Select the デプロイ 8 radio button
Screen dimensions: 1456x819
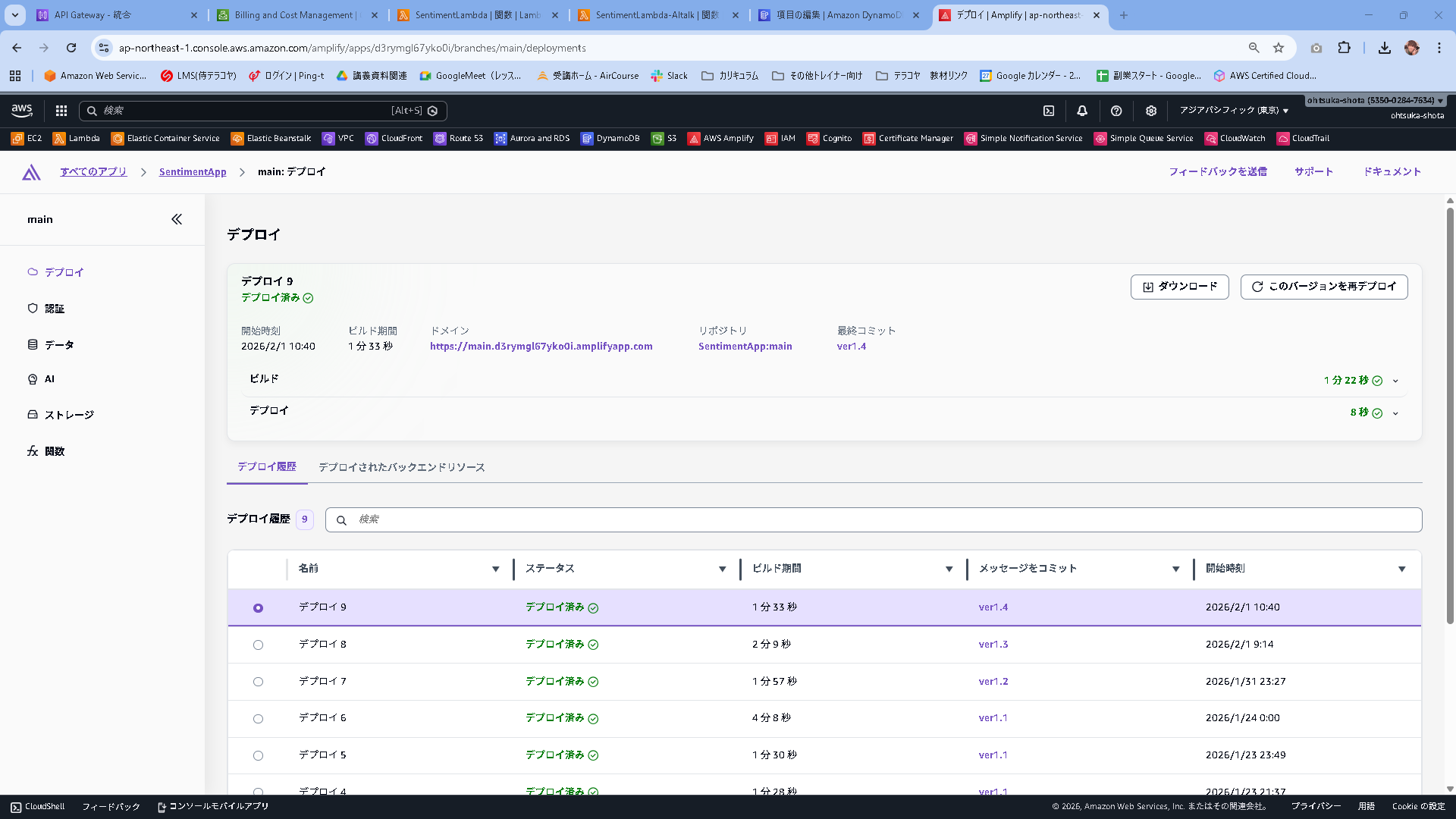(x=258, y=645)
